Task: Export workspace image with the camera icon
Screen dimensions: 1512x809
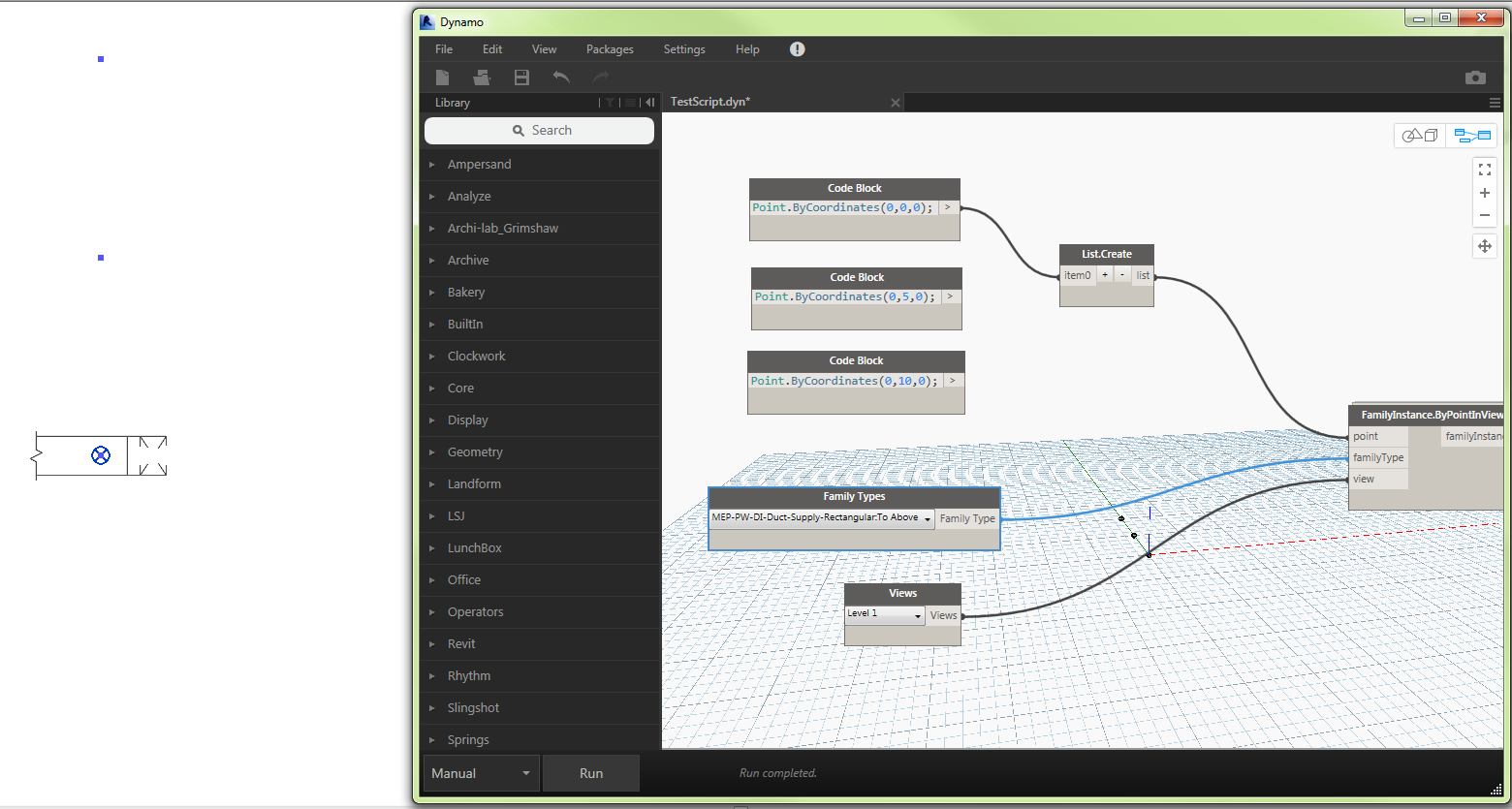Action: [1475, 78]
